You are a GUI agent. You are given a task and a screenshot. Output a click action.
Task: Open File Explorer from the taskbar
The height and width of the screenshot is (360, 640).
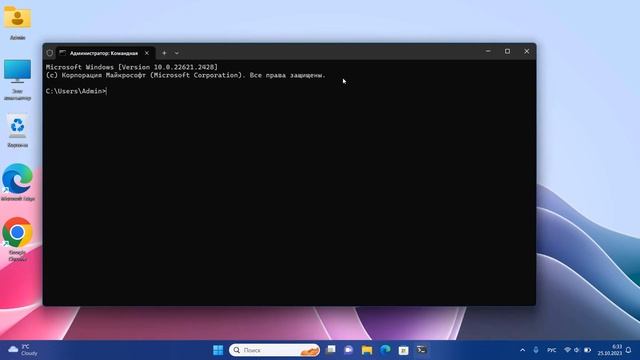tap(367, 350)
